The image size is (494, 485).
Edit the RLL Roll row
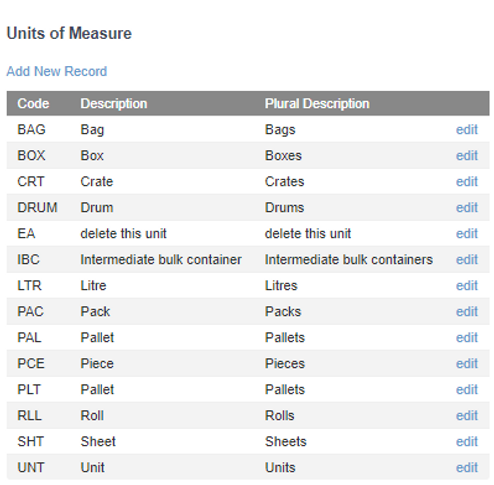coord(467,415)
